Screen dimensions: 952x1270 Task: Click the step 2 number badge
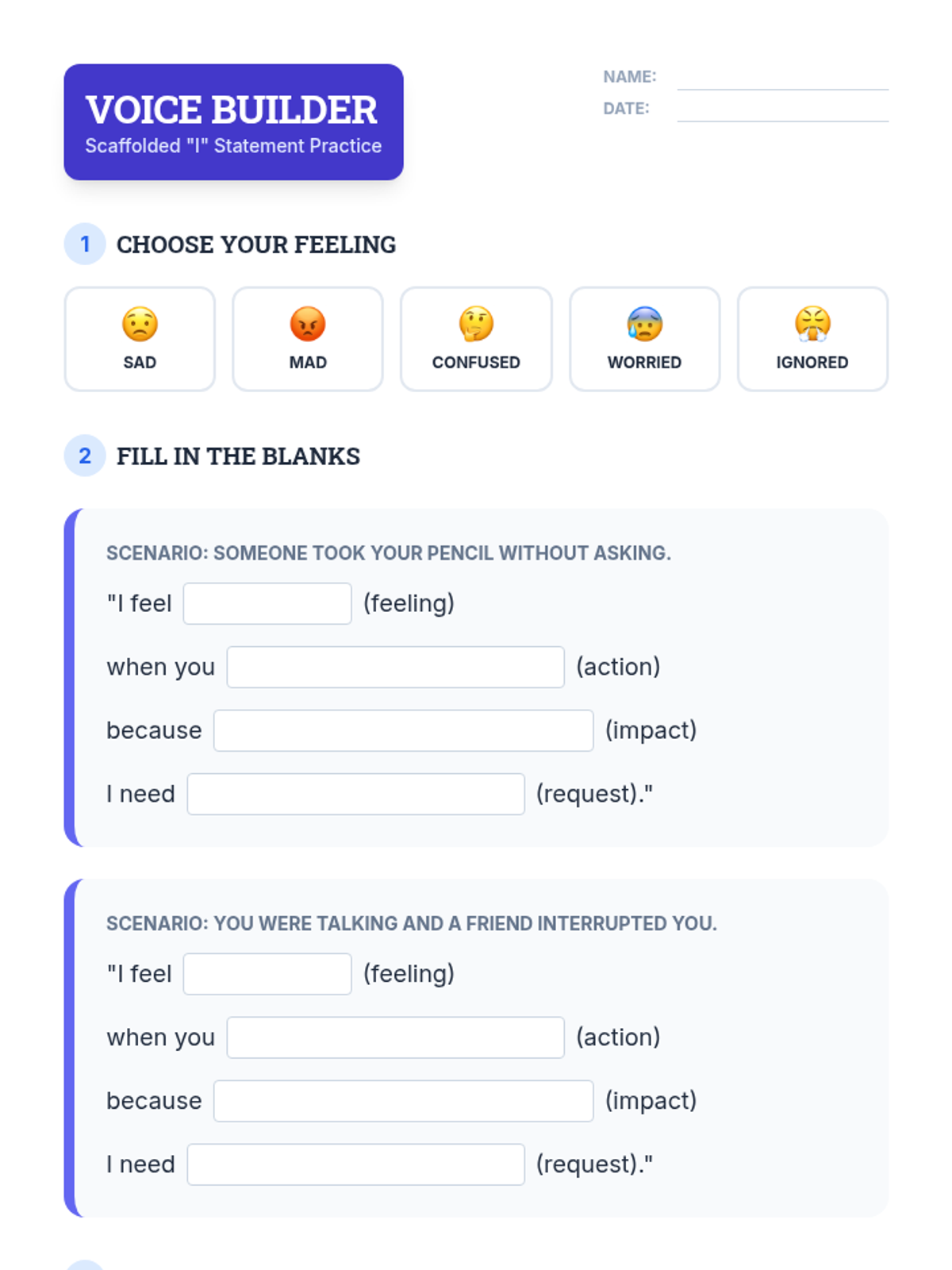tap(85, 456)
